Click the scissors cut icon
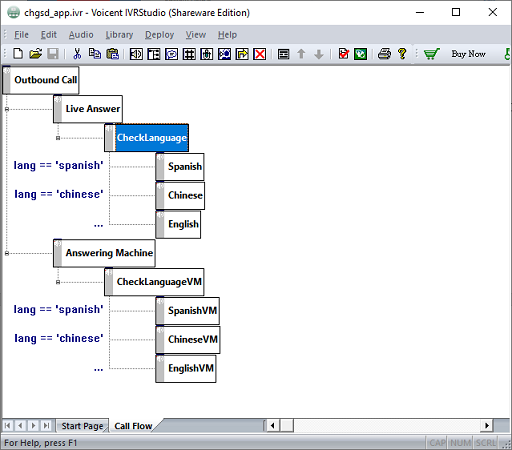 [x=77, y=54]
